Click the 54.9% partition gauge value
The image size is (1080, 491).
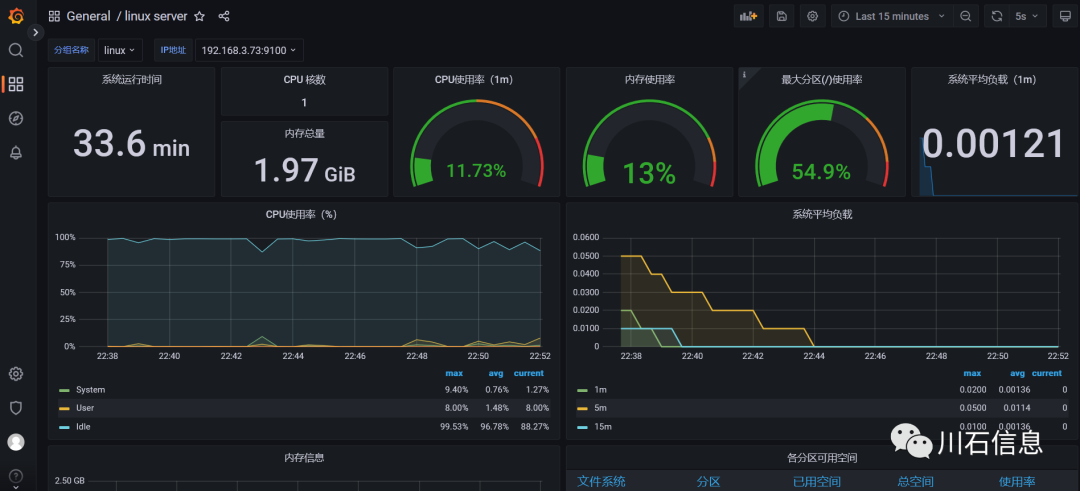tap(821, 171)
